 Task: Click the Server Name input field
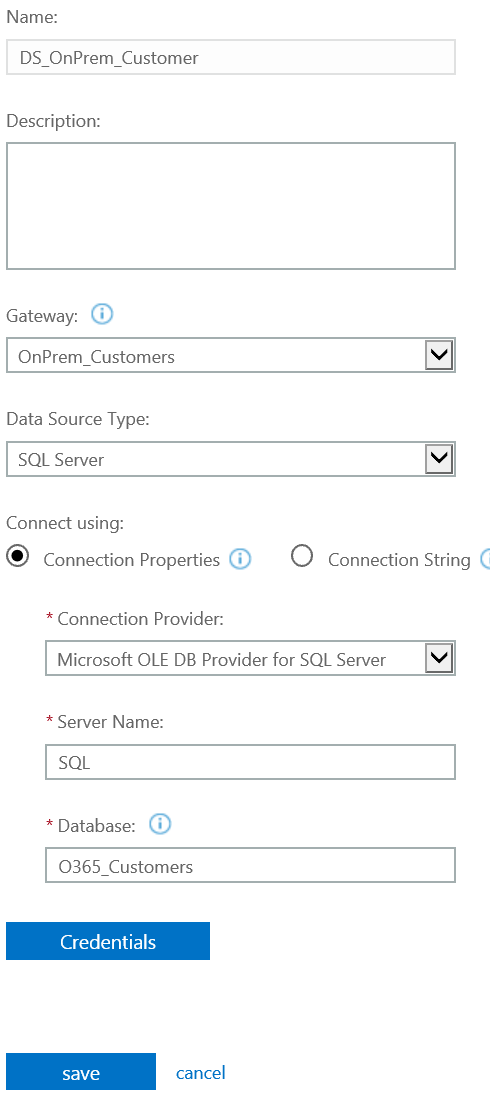[250, 762]
